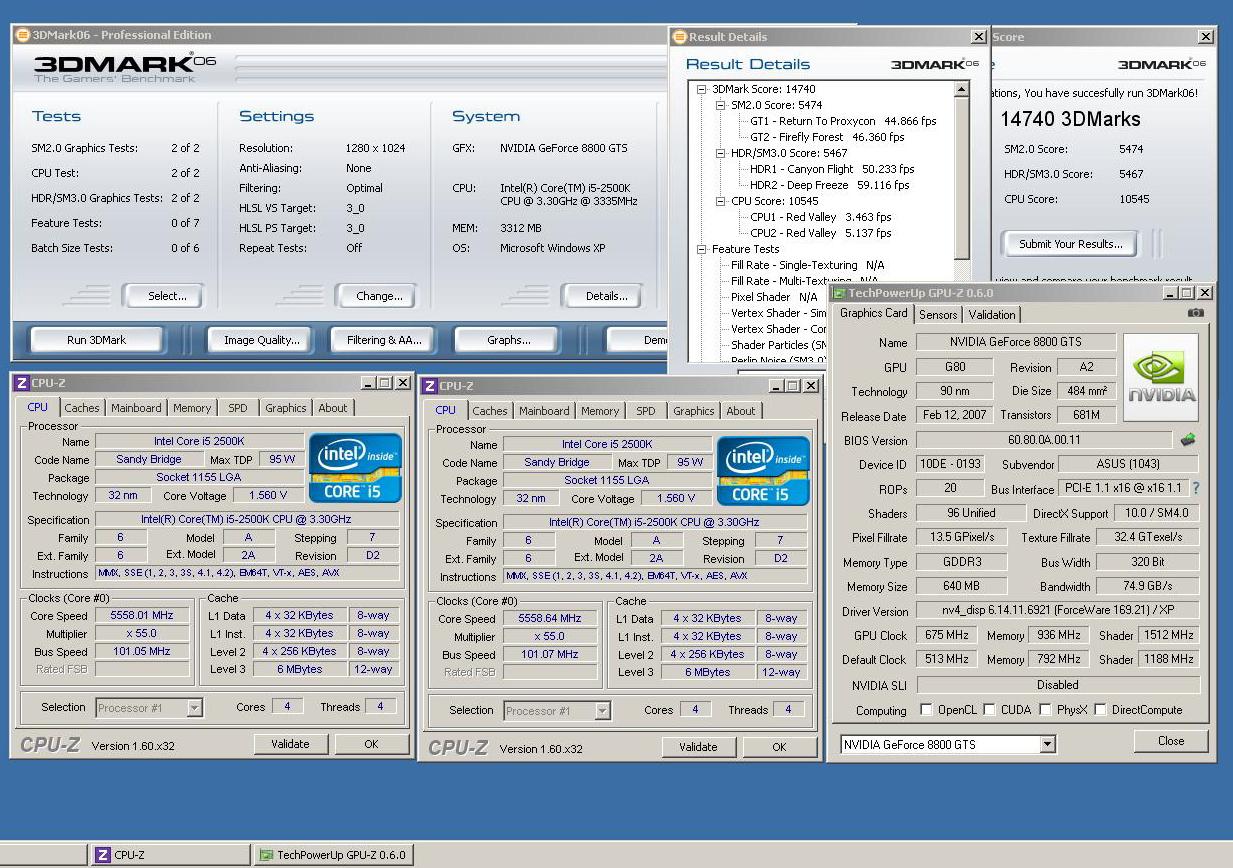1233x868 pixels.
Task: Select GT1 - Return To Proxycon row
Action: coord(843,121)
